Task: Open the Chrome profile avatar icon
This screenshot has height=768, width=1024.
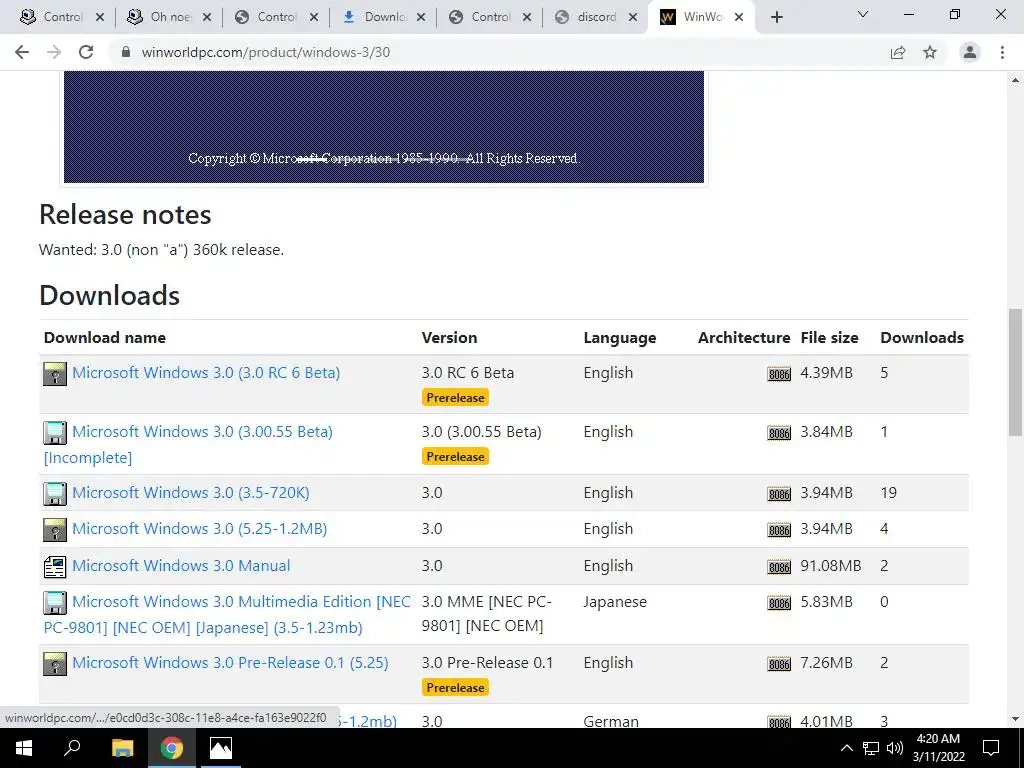Action: tap(970, 52)
